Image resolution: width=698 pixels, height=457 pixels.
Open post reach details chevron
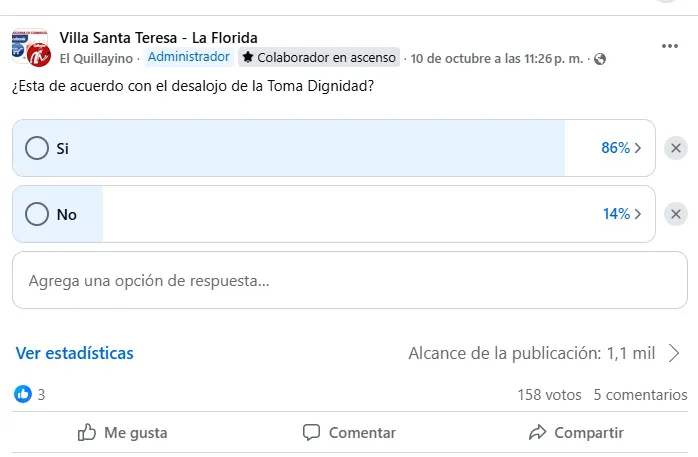(674, 353)
